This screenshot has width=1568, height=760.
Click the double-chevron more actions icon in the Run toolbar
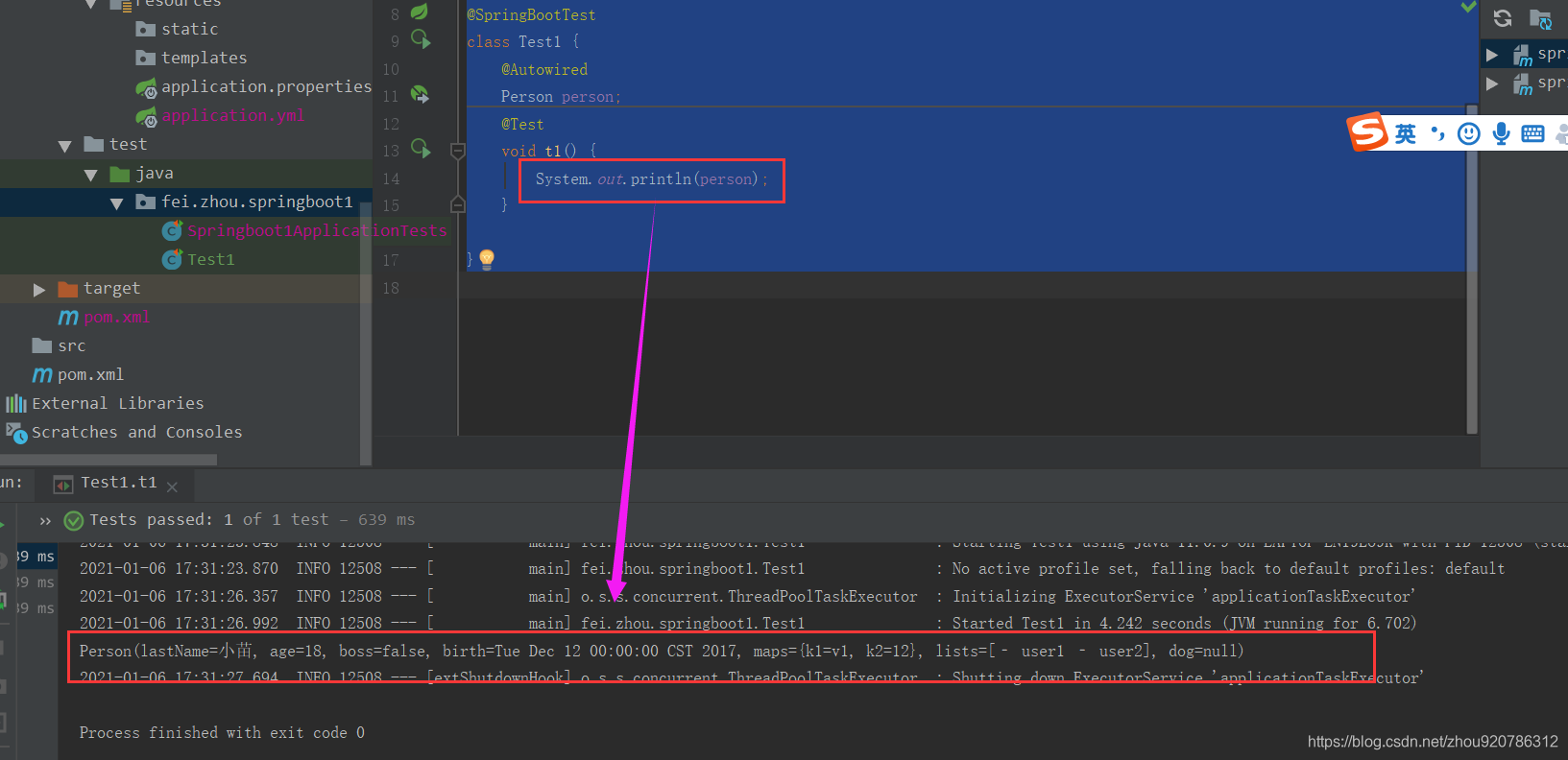pyautogui.click(x=45, y=520)
